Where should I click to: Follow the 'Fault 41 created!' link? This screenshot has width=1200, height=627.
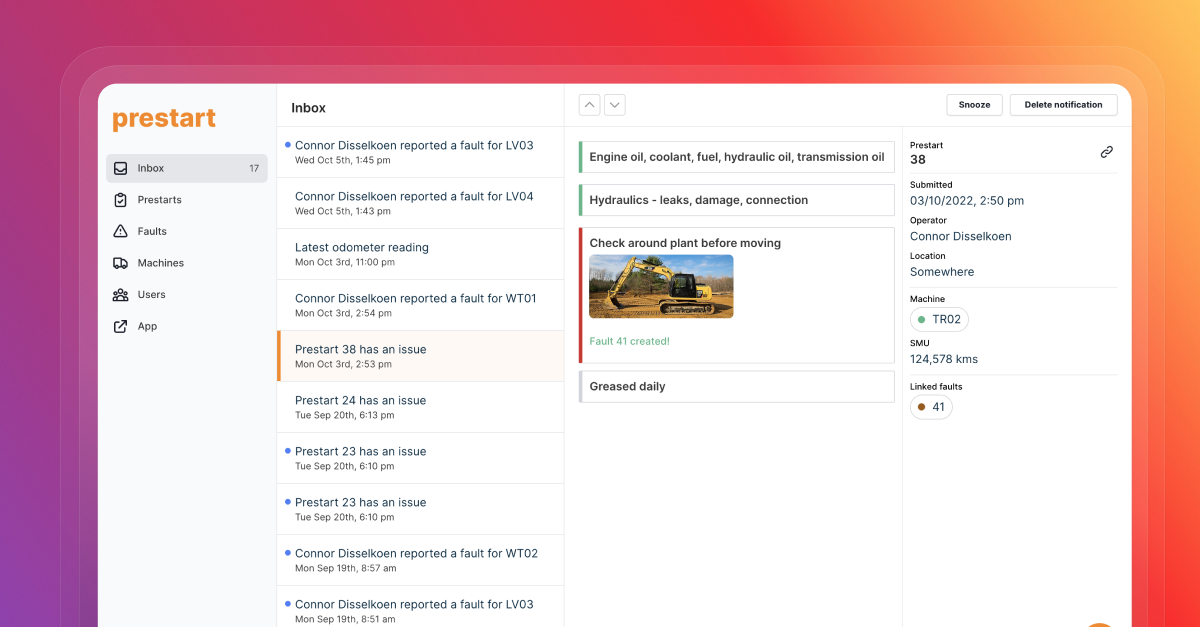(629, 341)
